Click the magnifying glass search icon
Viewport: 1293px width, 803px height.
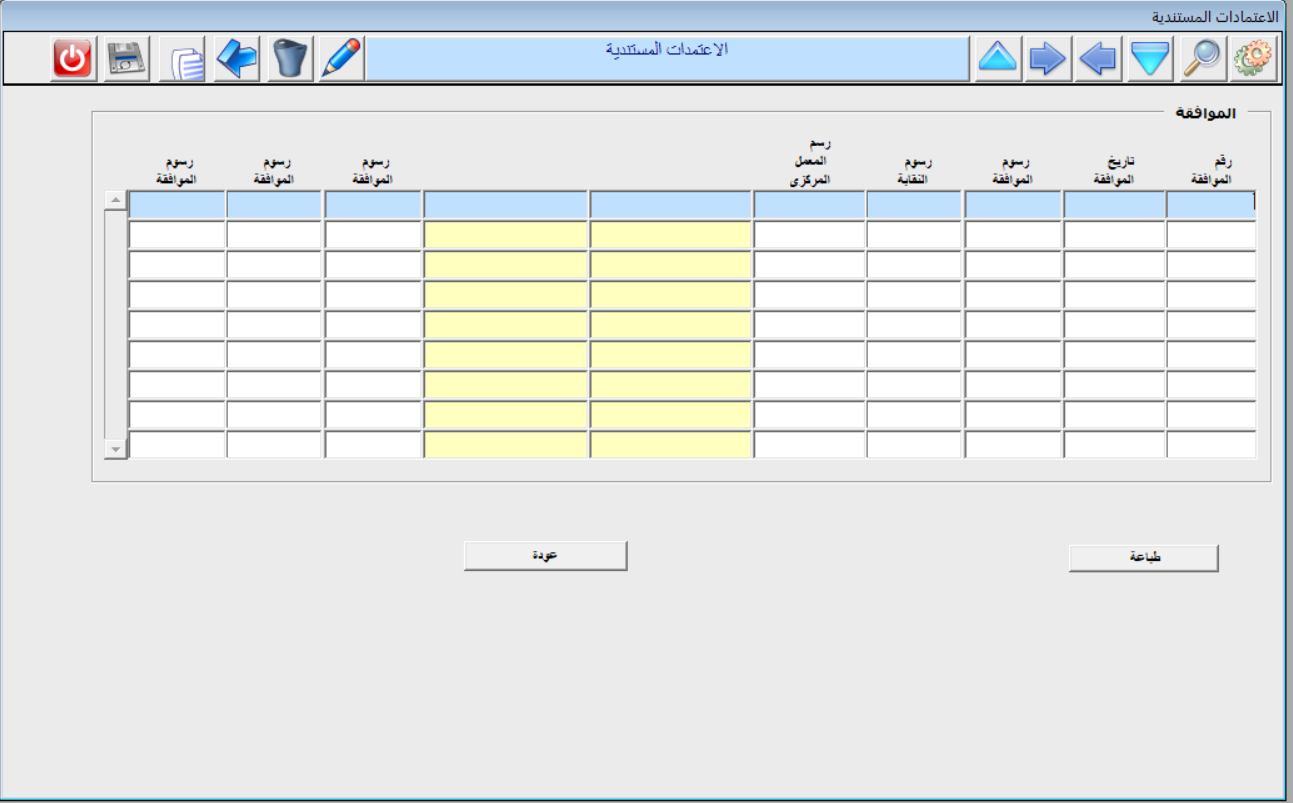pos(1202,60)
